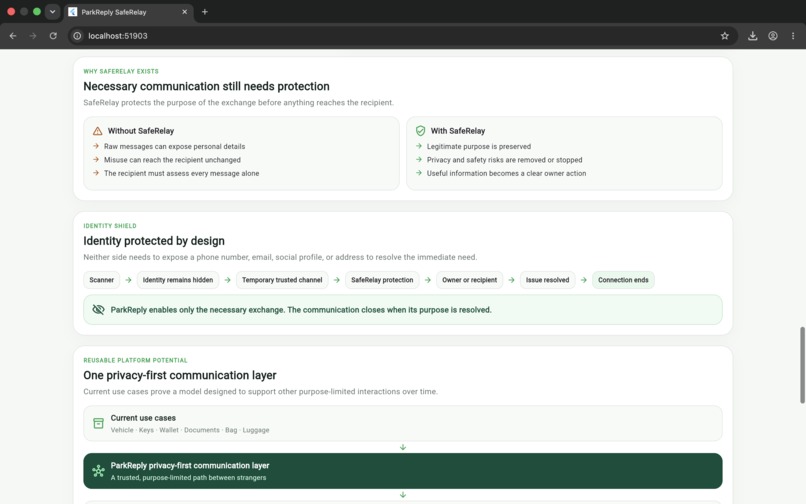Click the arrow between Temporary trusted channel and SafeRelay protection
806x504 pixels.
point(337,280)
